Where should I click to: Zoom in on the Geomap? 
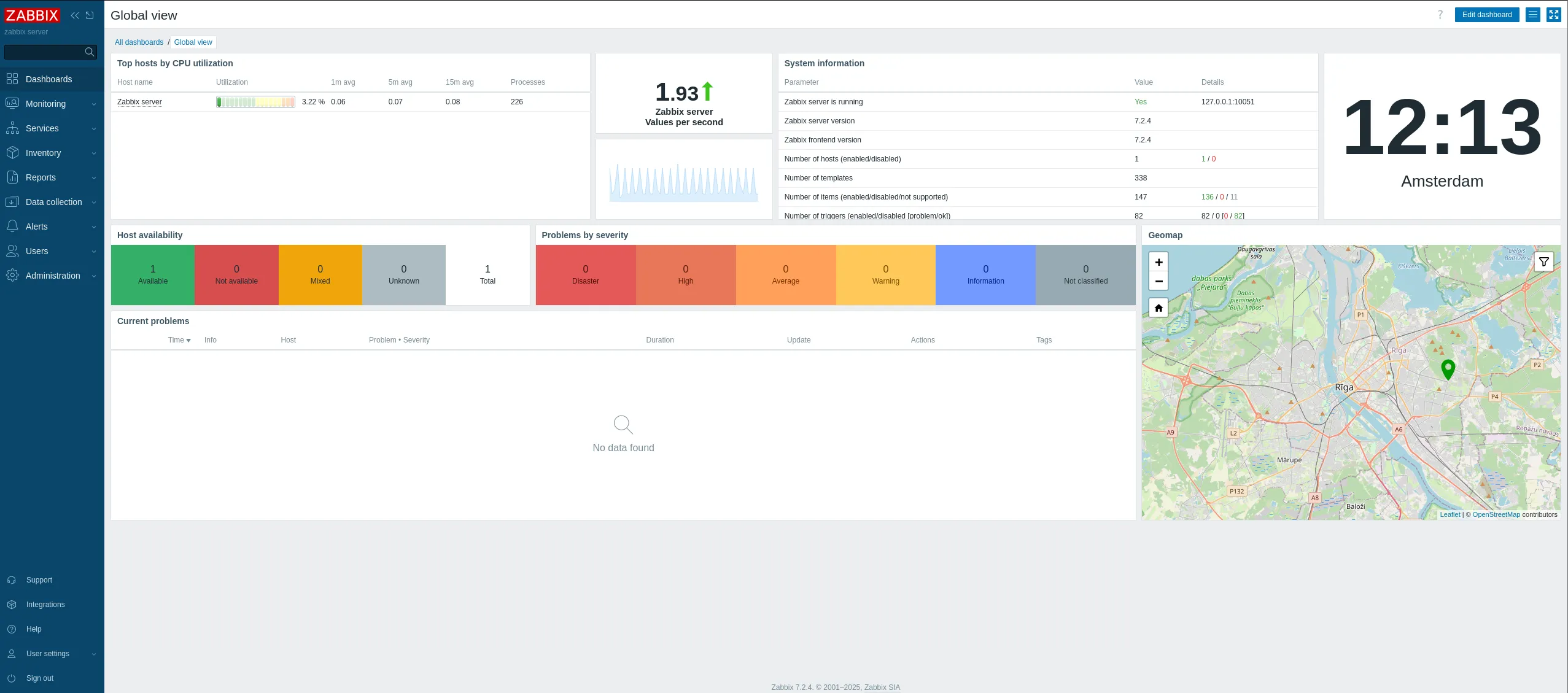coord(1159,262)
